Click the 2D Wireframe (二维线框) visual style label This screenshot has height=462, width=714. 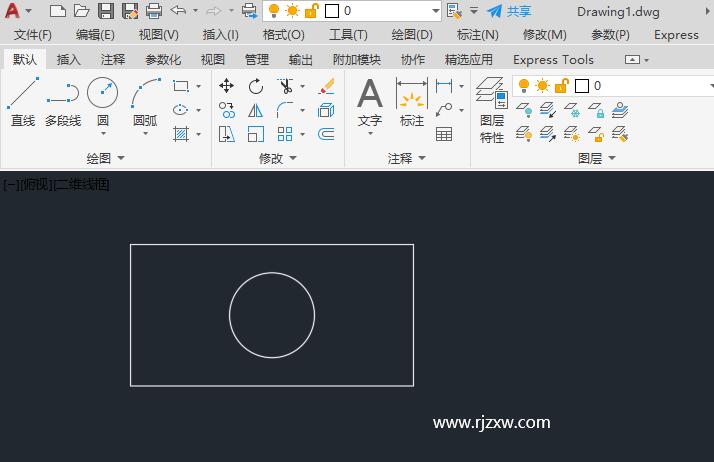click(x=82, y=185)
